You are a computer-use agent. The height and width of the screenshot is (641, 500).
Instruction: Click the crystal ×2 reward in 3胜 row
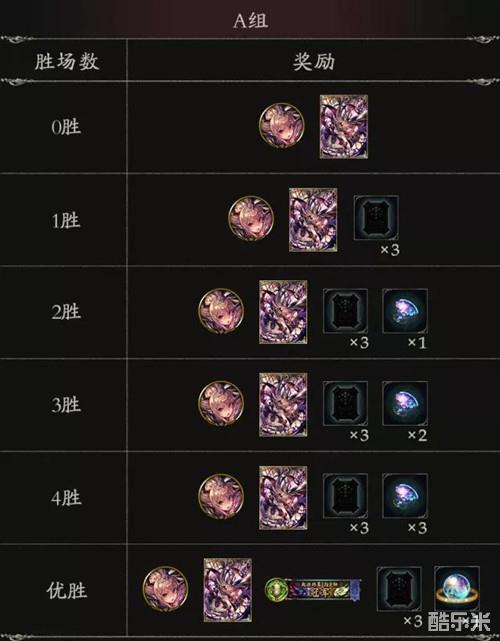pos(405,403)
